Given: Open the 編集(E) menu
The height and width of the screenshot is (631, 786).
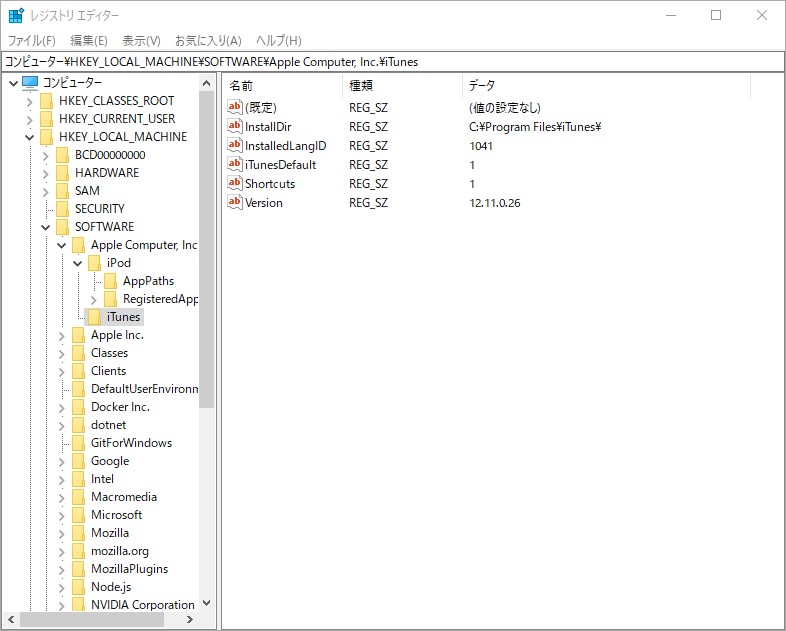Looking at the screenshot, I should (x=89, y=41).
